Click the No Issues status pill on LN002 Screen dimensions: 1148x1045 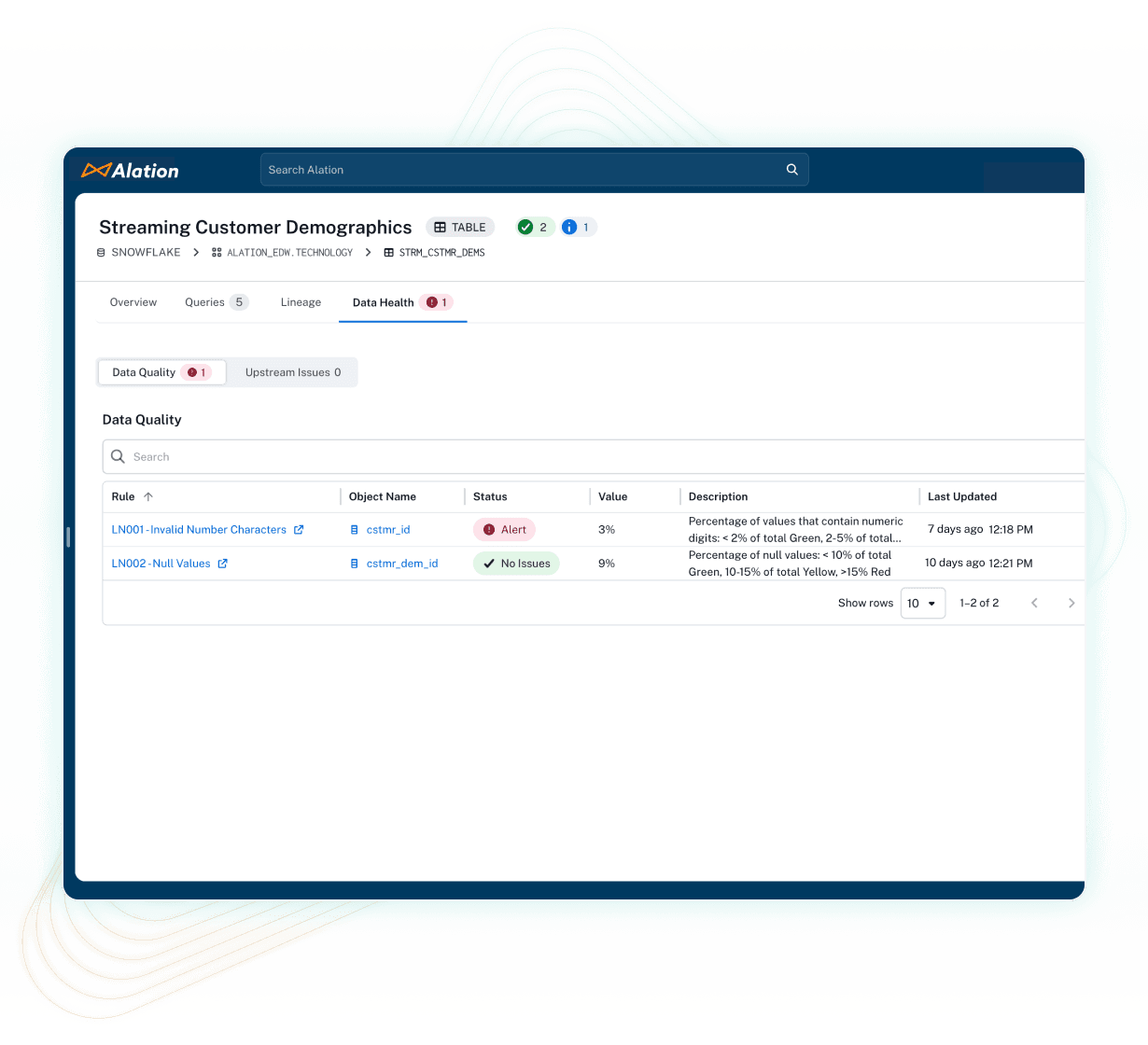click(516, 563)
